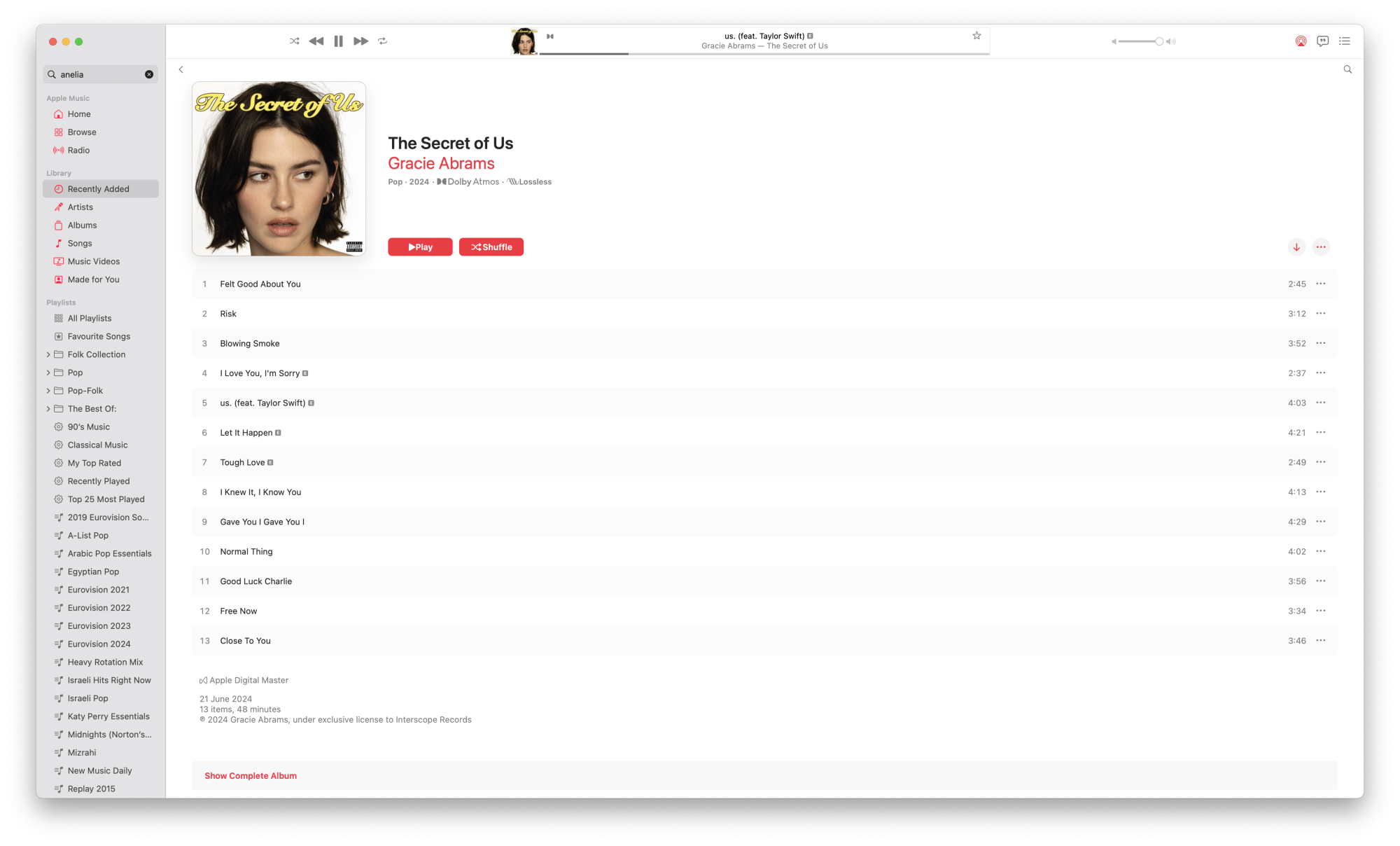Viewport: 1400px width, 846px height.
Task: Open Heavy Rotation Mix playlist
Action: point(101,663)
